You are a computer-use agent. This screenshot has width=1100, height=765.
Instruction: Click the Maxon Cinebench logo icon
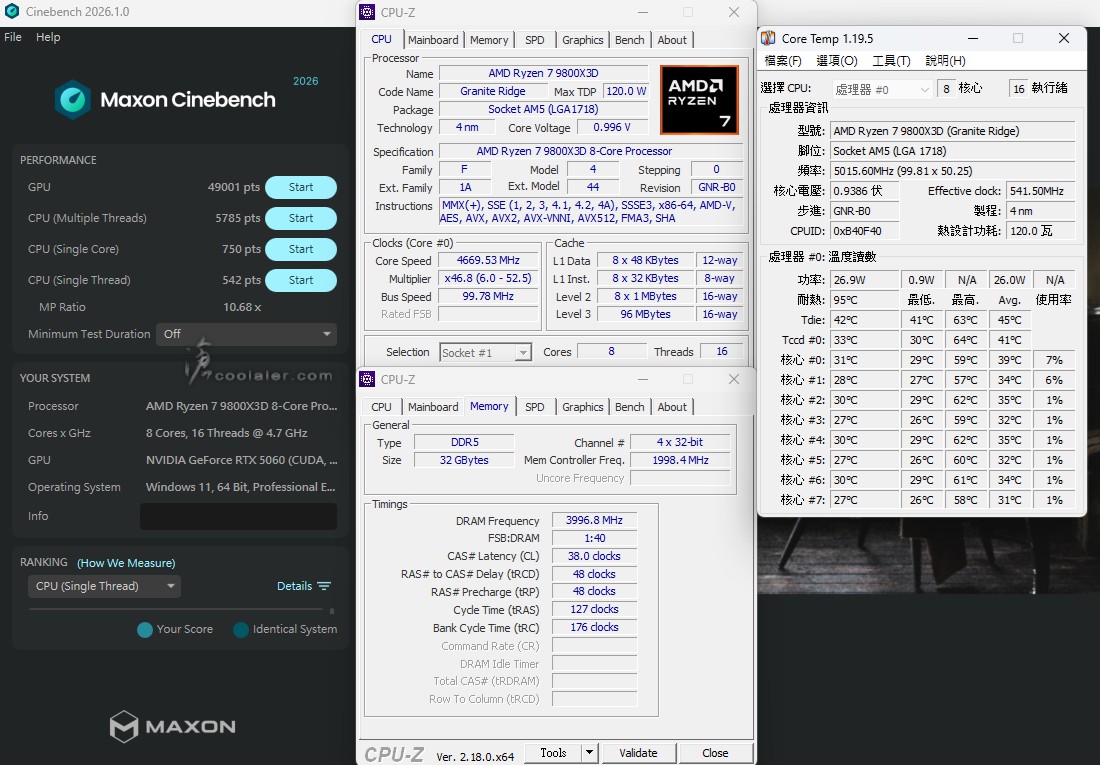(x=73, y=100)
